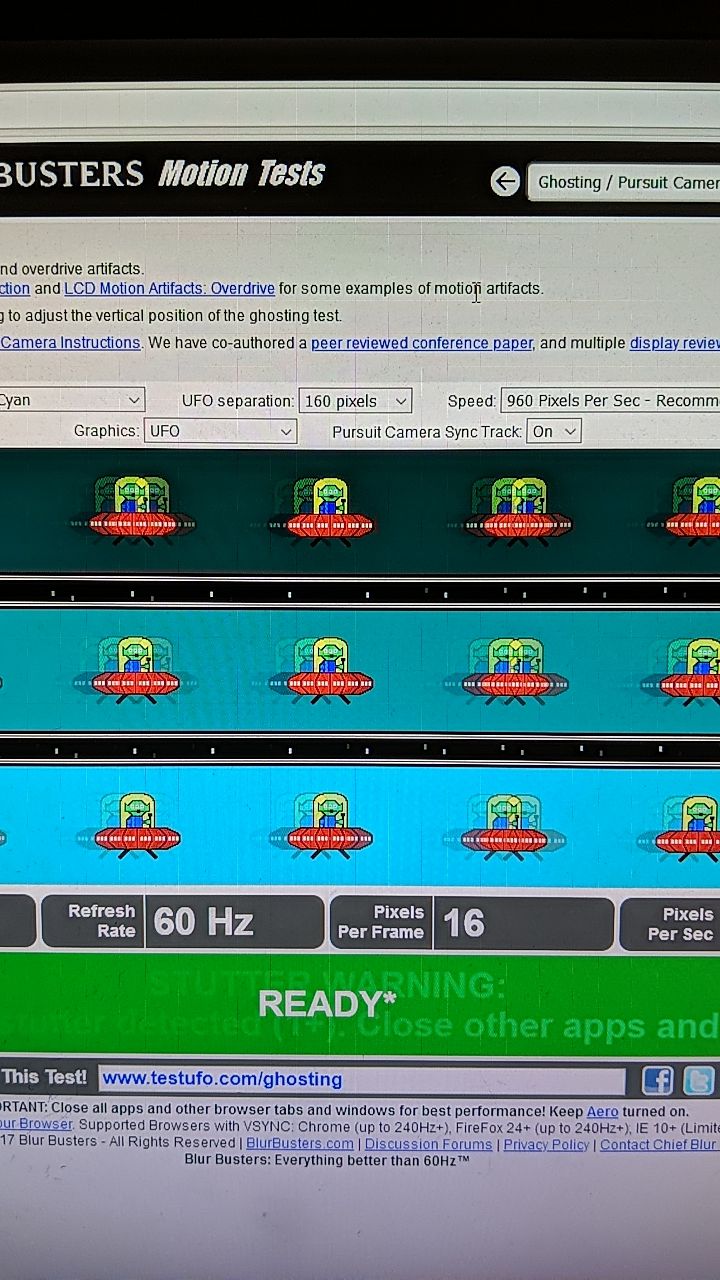This screenshot has width=720, height=1280.
Task: Open the Aero link
Action: 602,1111
